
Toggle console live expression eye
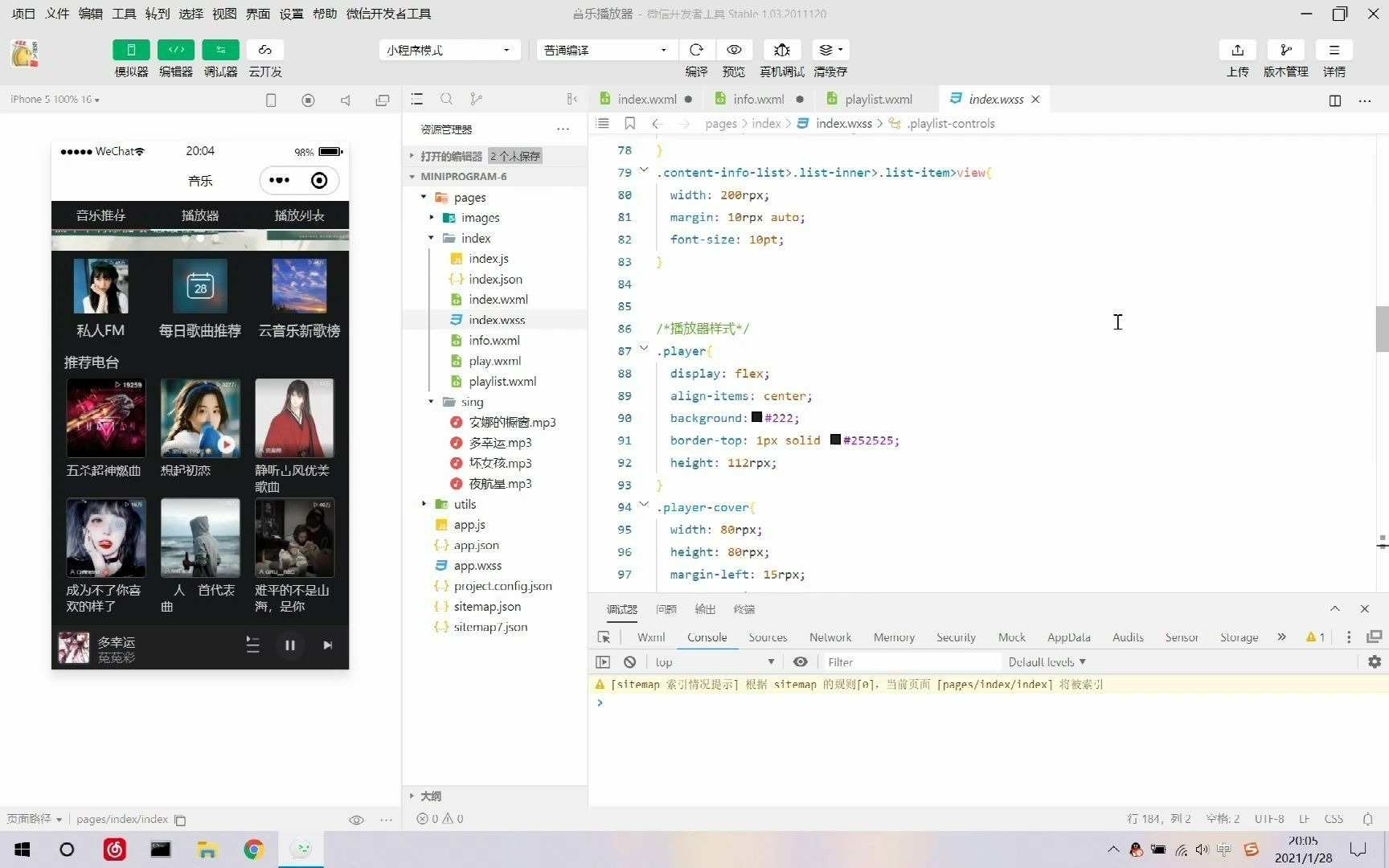800,661
